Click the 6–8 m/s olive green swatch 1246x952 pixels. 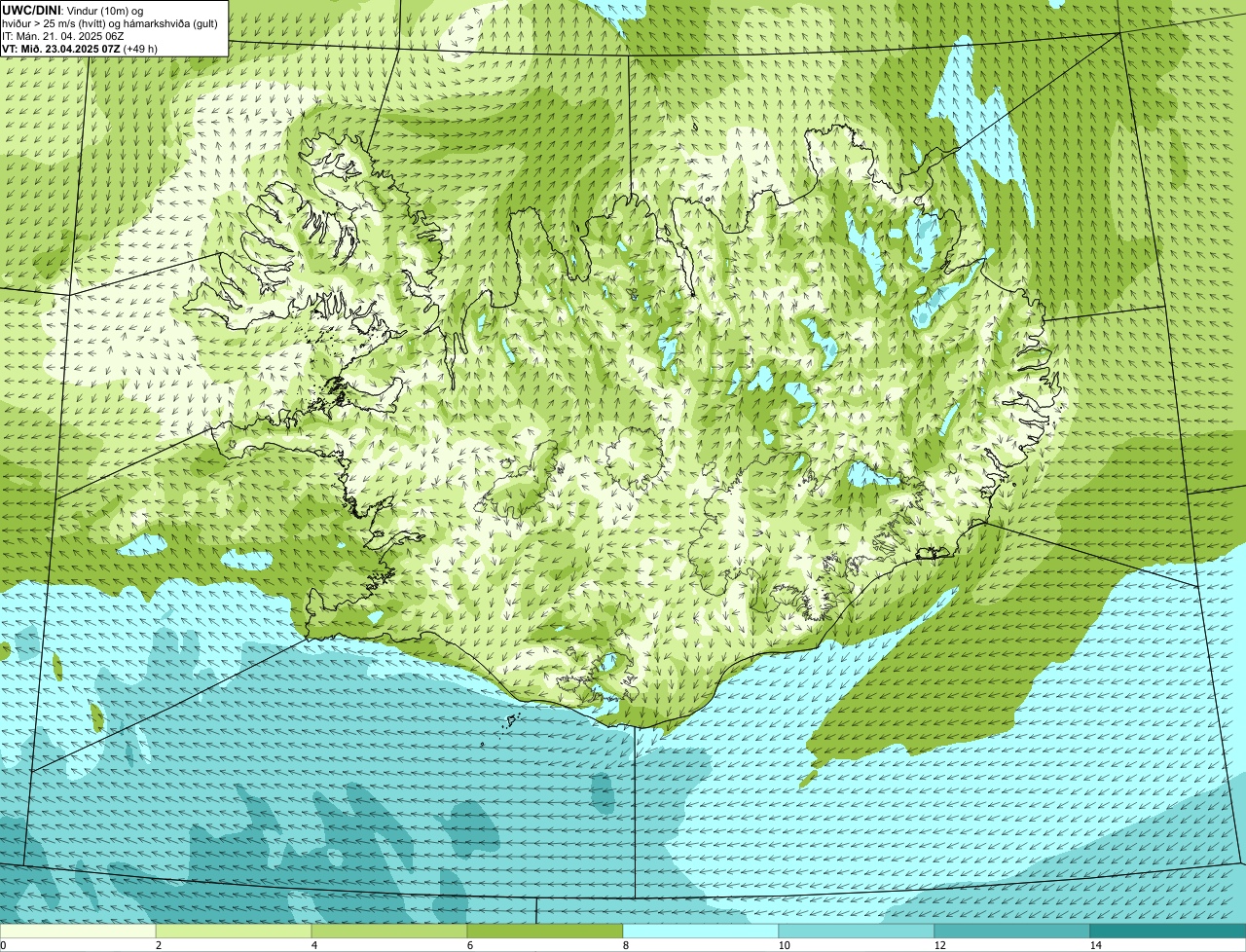(545, 931)
